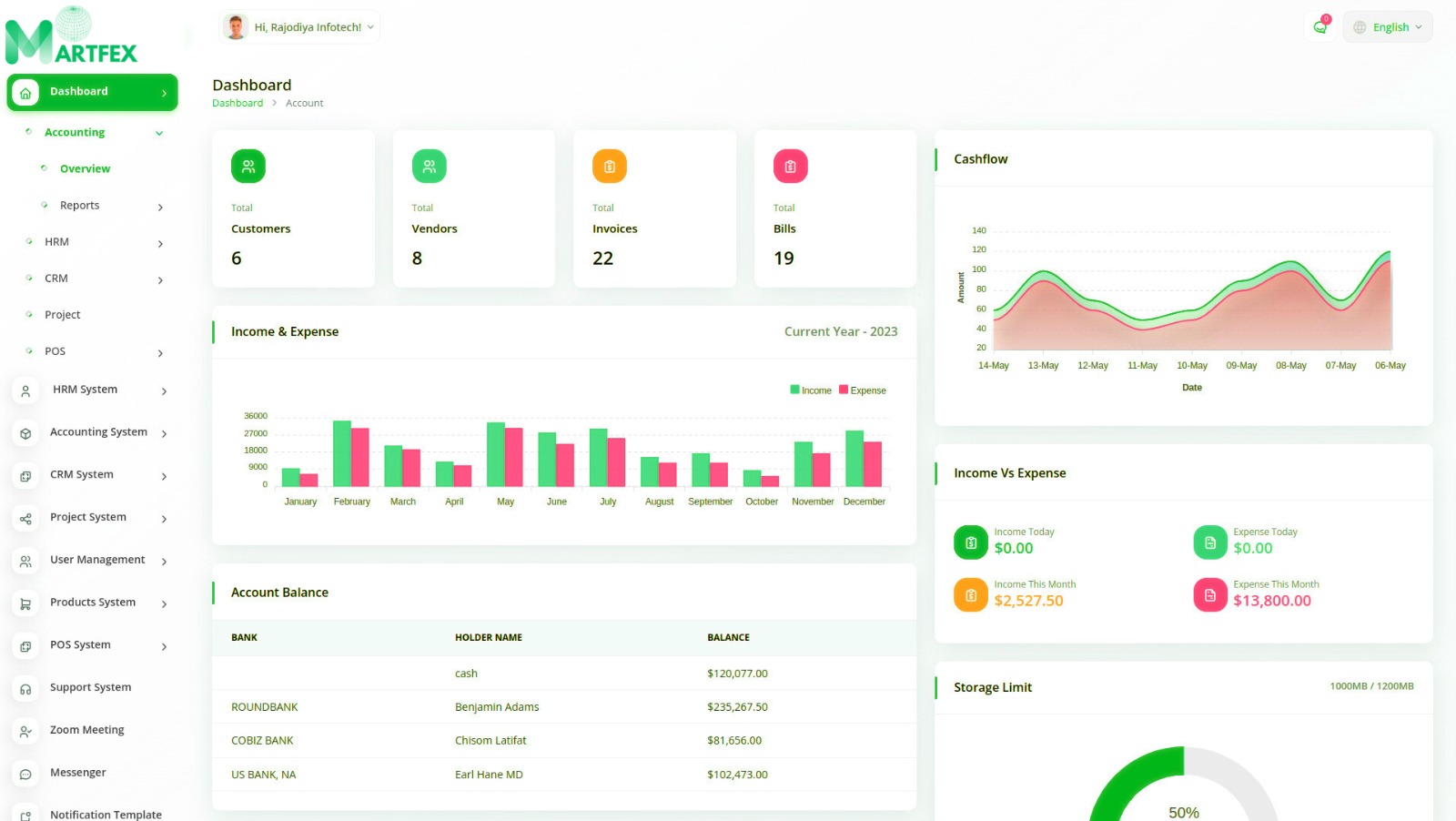
Task: Click the Zoom Meeting sidebar icon
Action: (x=25, y=731)
